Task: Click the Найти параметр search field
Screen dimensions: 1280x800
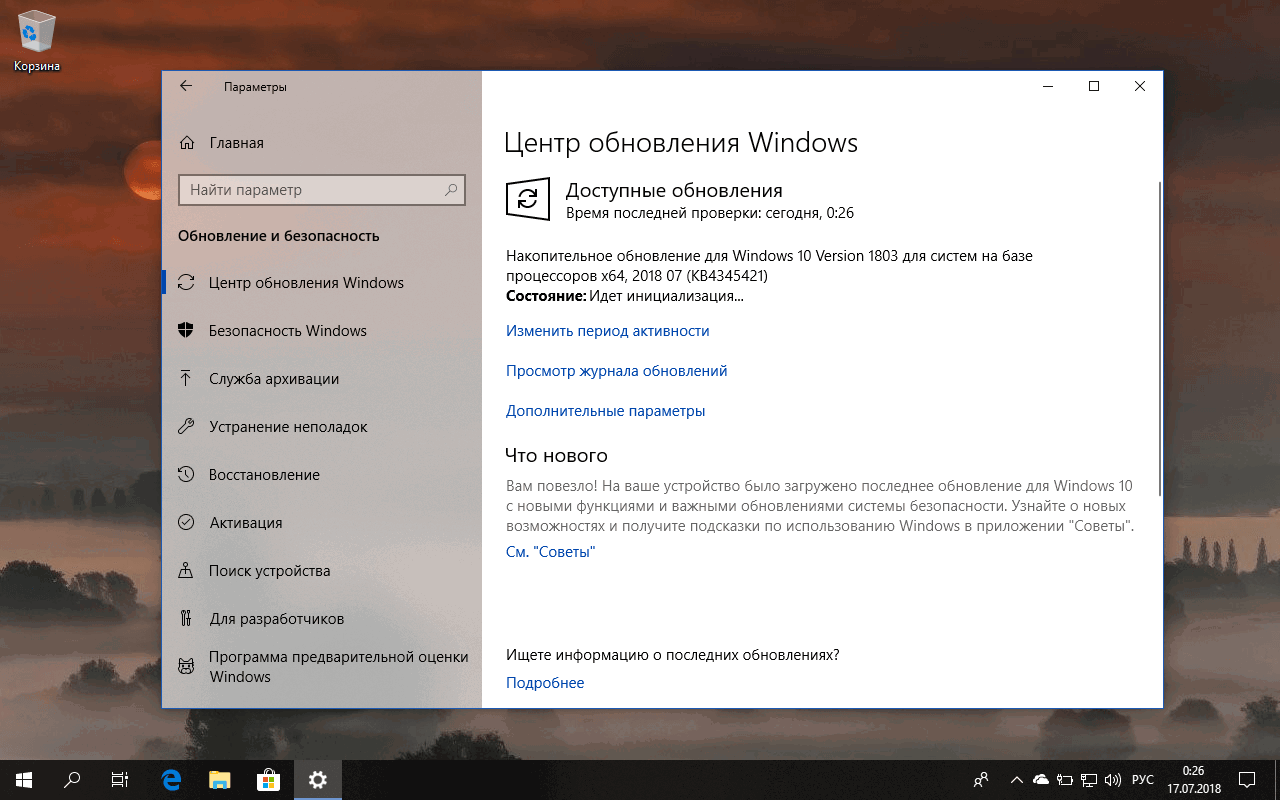Action: tap(322, 190)
